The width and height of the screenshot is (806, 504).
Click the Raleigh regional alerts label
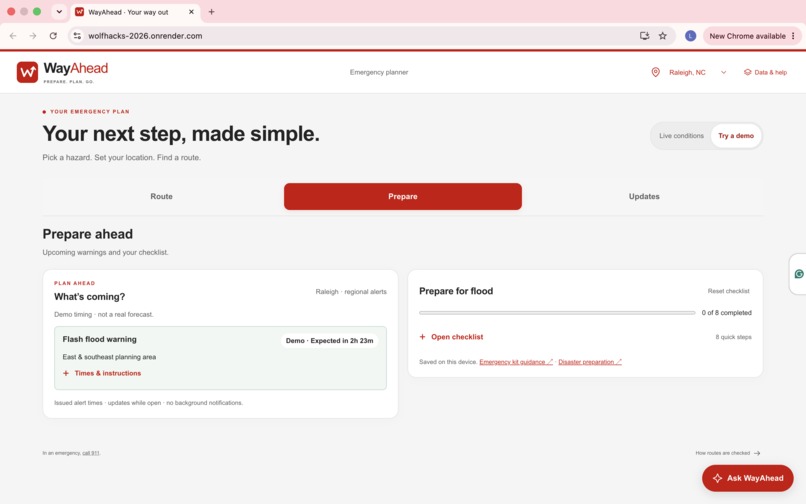(x=351, y=292)
